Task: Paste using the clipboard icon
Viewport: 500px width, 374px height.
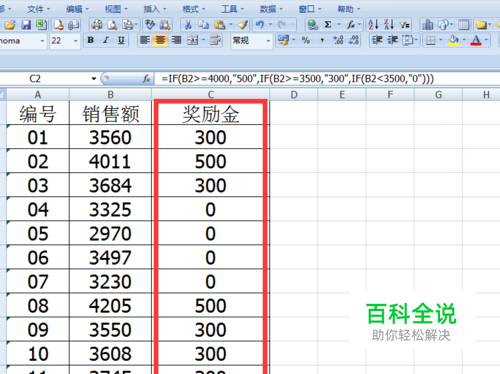Action: click(x=220, y=25)
